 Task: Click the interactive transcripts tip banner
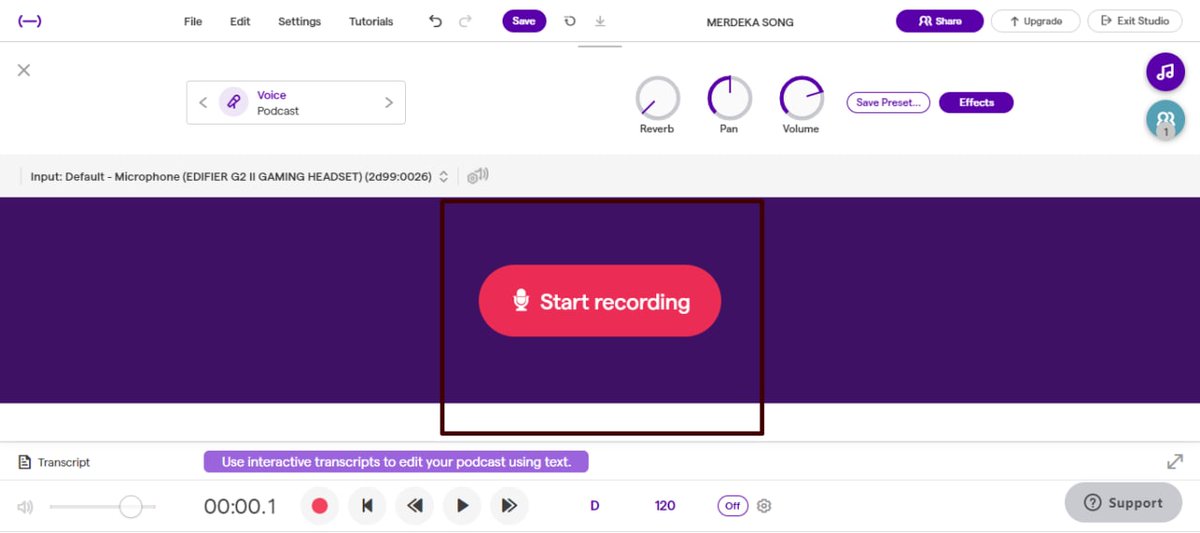396,462
